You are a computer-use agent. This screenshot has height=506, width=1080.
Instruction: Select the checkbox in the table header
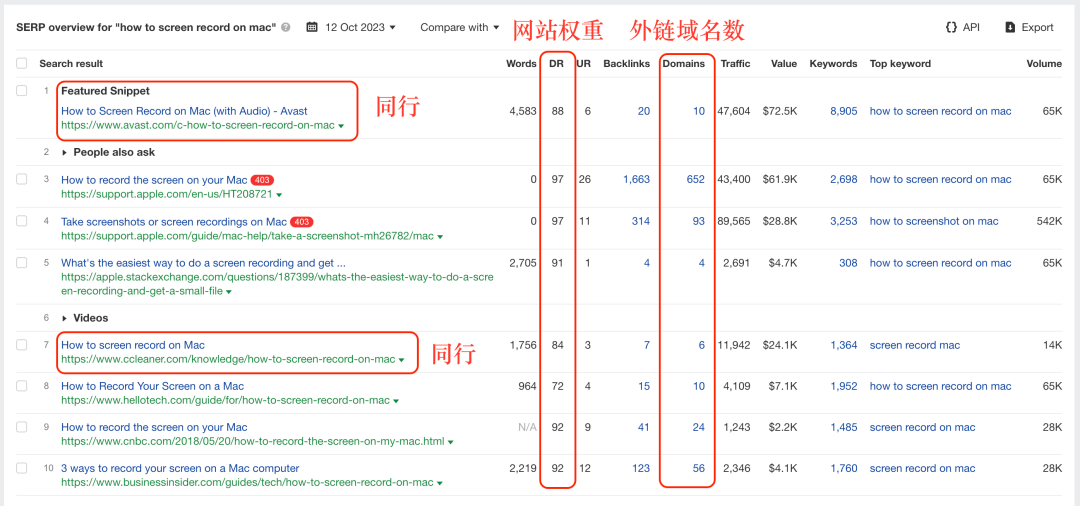(22, 64)
